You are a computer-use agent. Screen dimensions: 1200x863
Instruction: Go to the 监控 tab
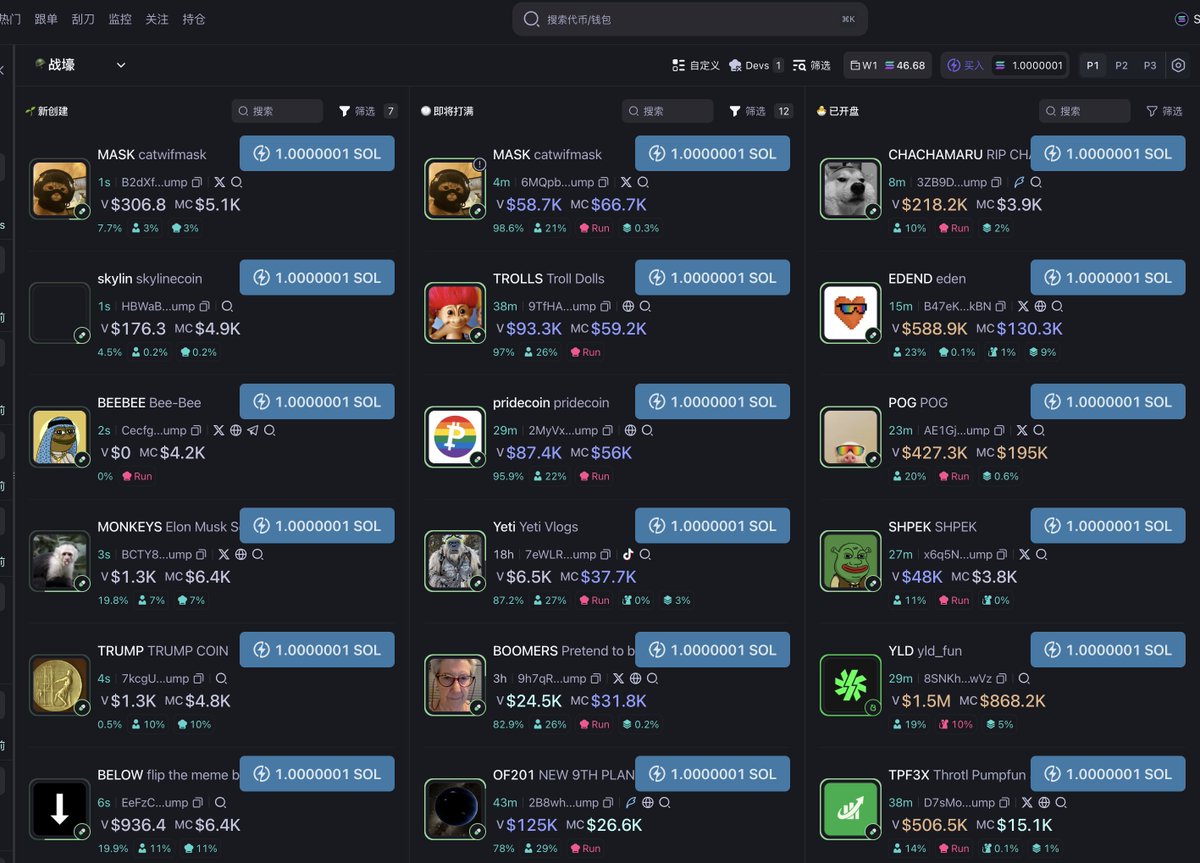(x=120, y=19)
